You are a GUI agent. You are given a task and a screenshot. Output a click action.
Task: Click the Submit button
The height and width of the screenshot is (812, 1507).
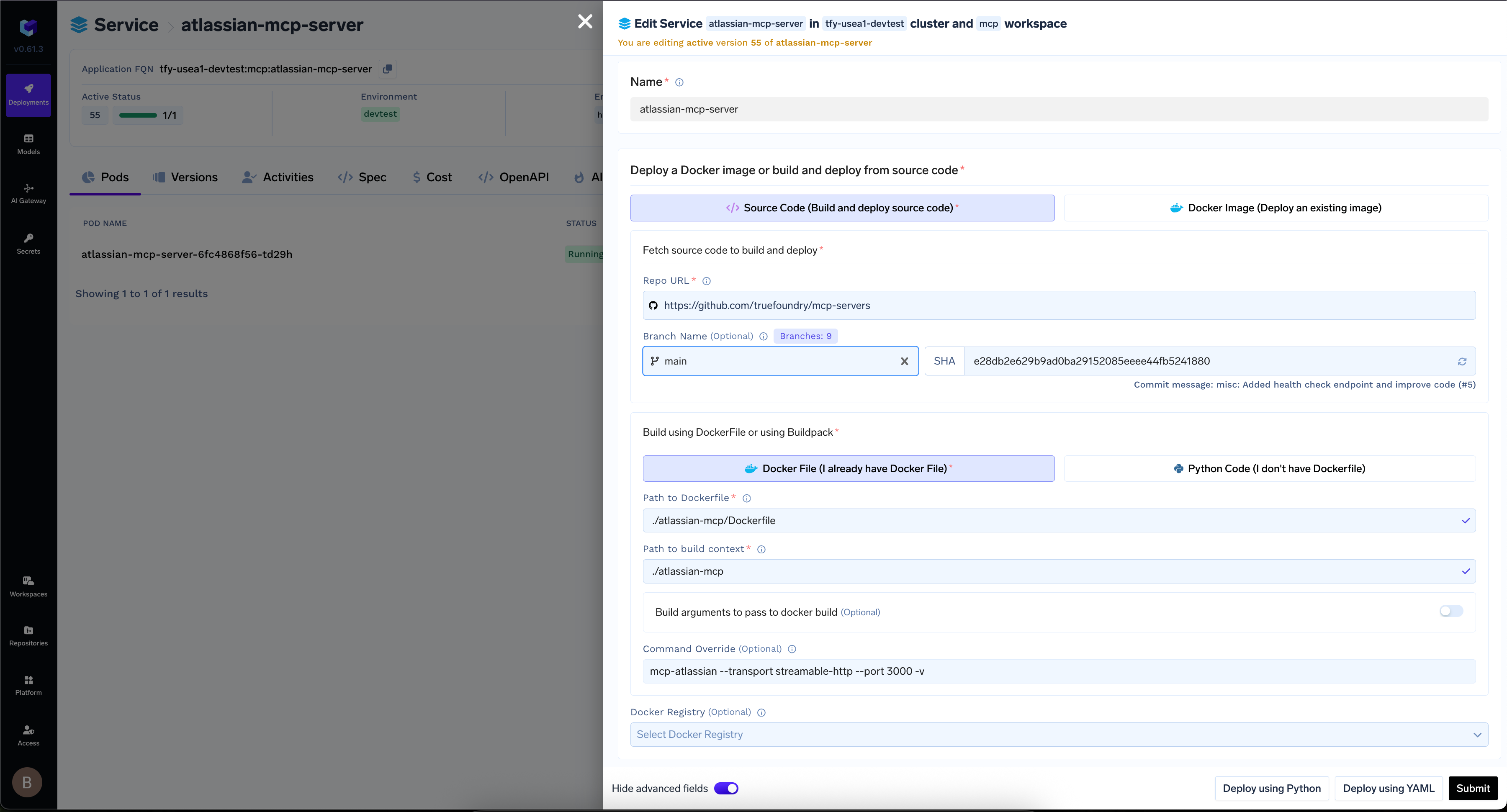1473,788
